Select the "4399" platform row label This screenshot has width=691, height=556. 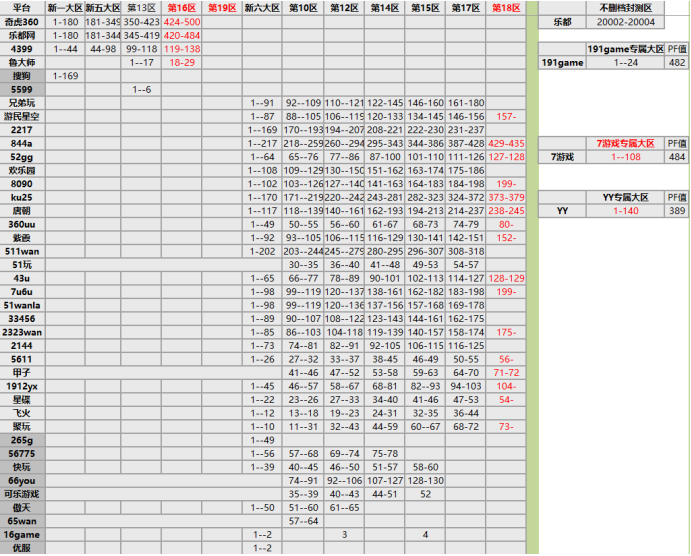(22, 49)
